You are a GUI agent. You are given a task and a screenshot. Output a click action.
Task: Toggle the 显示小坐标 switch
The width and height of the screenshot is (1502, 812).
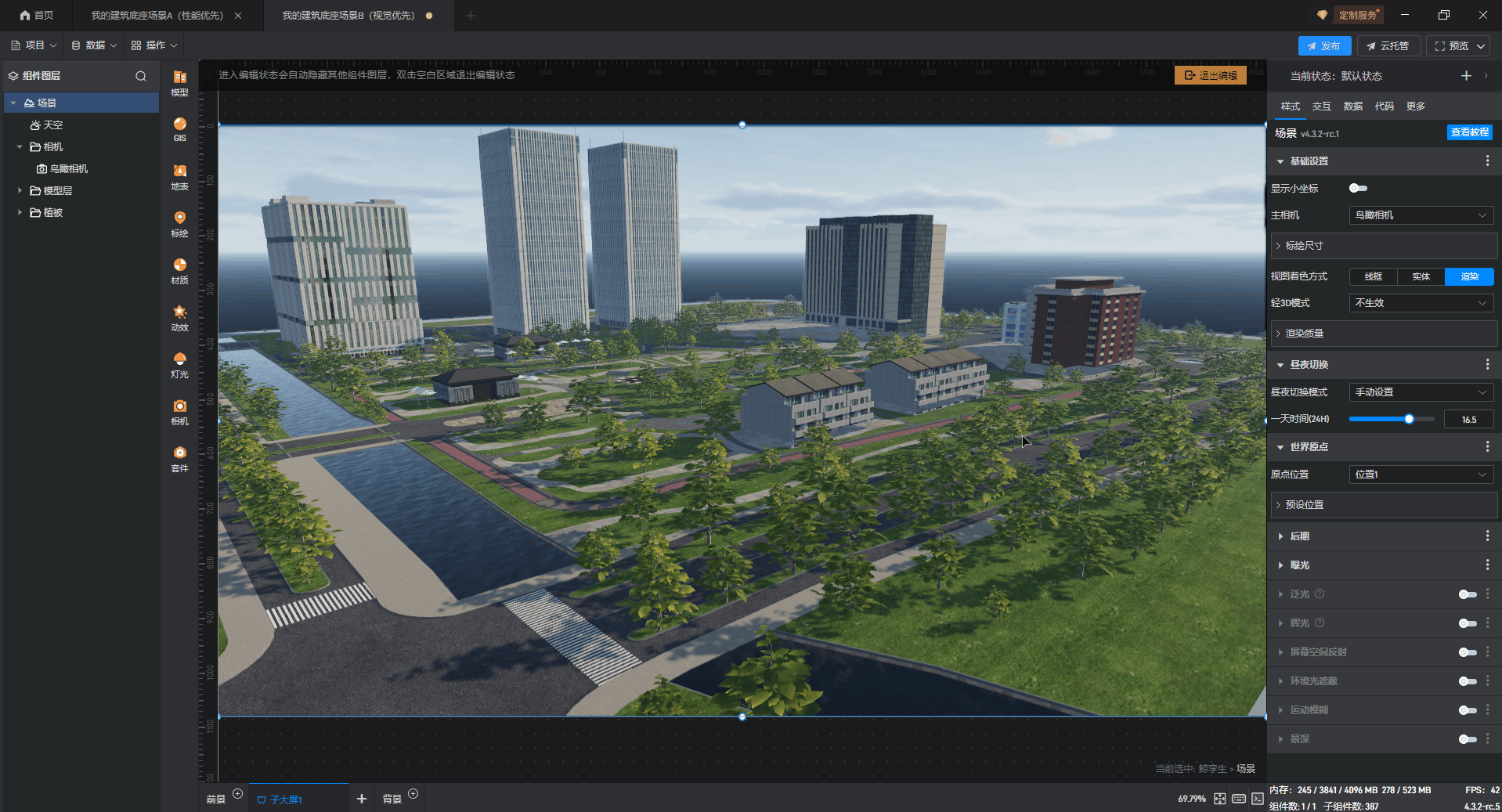point(1358,188)
